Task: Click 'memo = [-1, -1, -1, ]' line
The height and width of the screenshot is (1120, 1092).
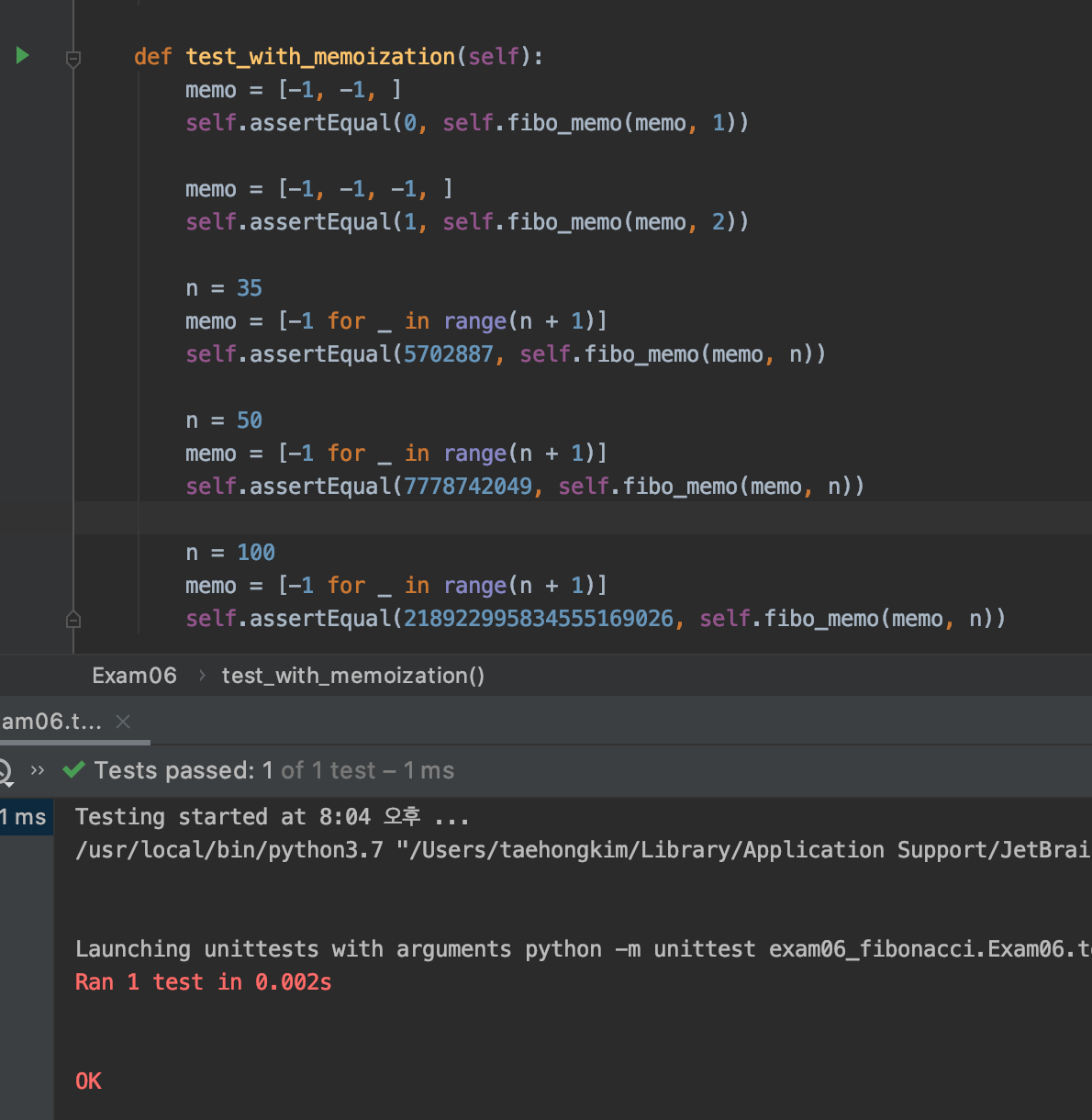Action: tap(319, 189)
